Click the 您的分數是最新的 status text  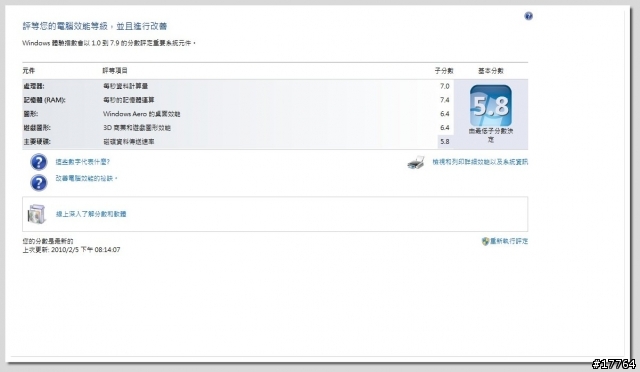pos(48,241)
